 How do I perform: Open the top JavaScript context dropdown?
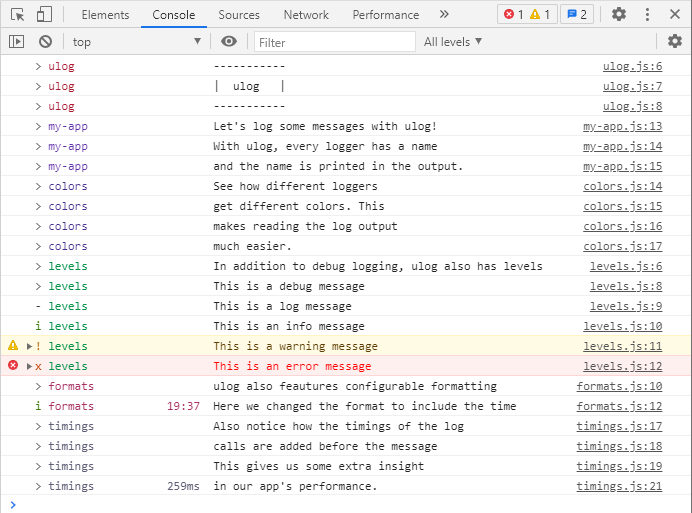click(x=137, y=42)
